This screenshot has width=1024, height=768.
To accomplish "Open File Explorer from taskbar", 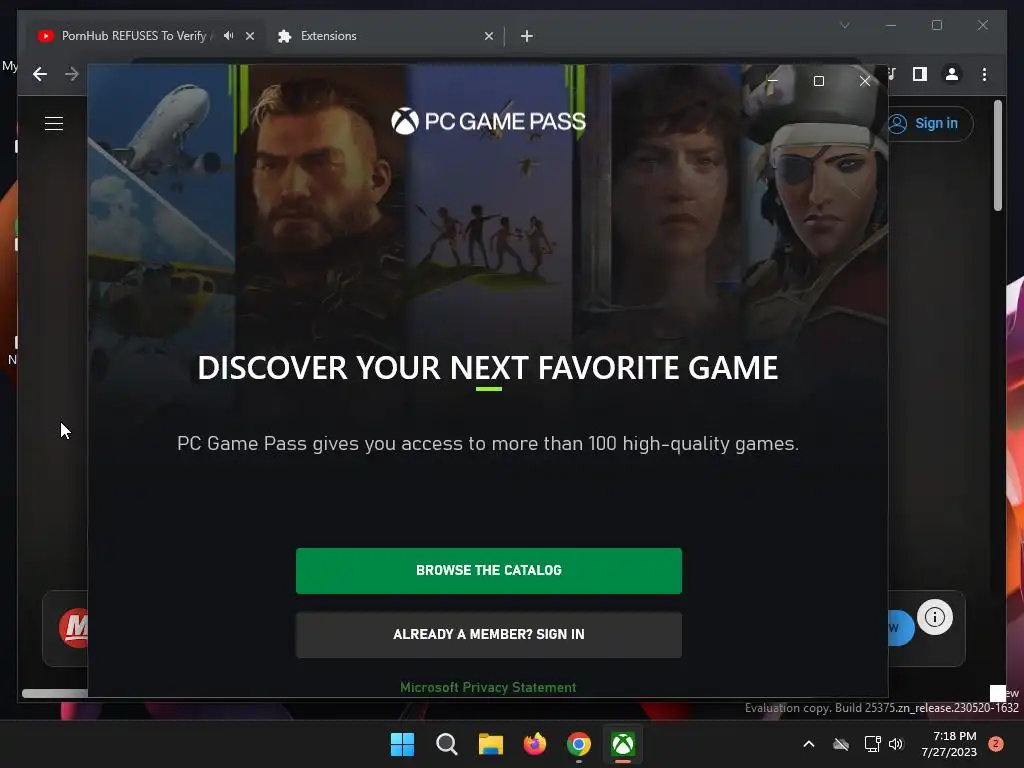I will [490, 744].
